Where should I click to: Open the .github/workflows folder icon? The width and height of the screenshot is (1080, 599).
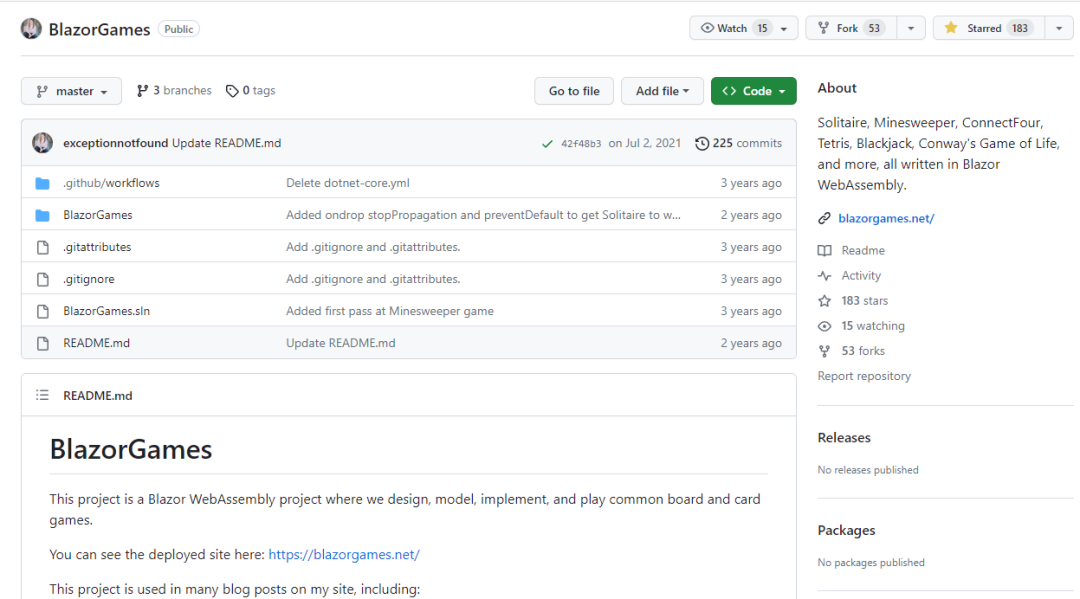[42, 183]
